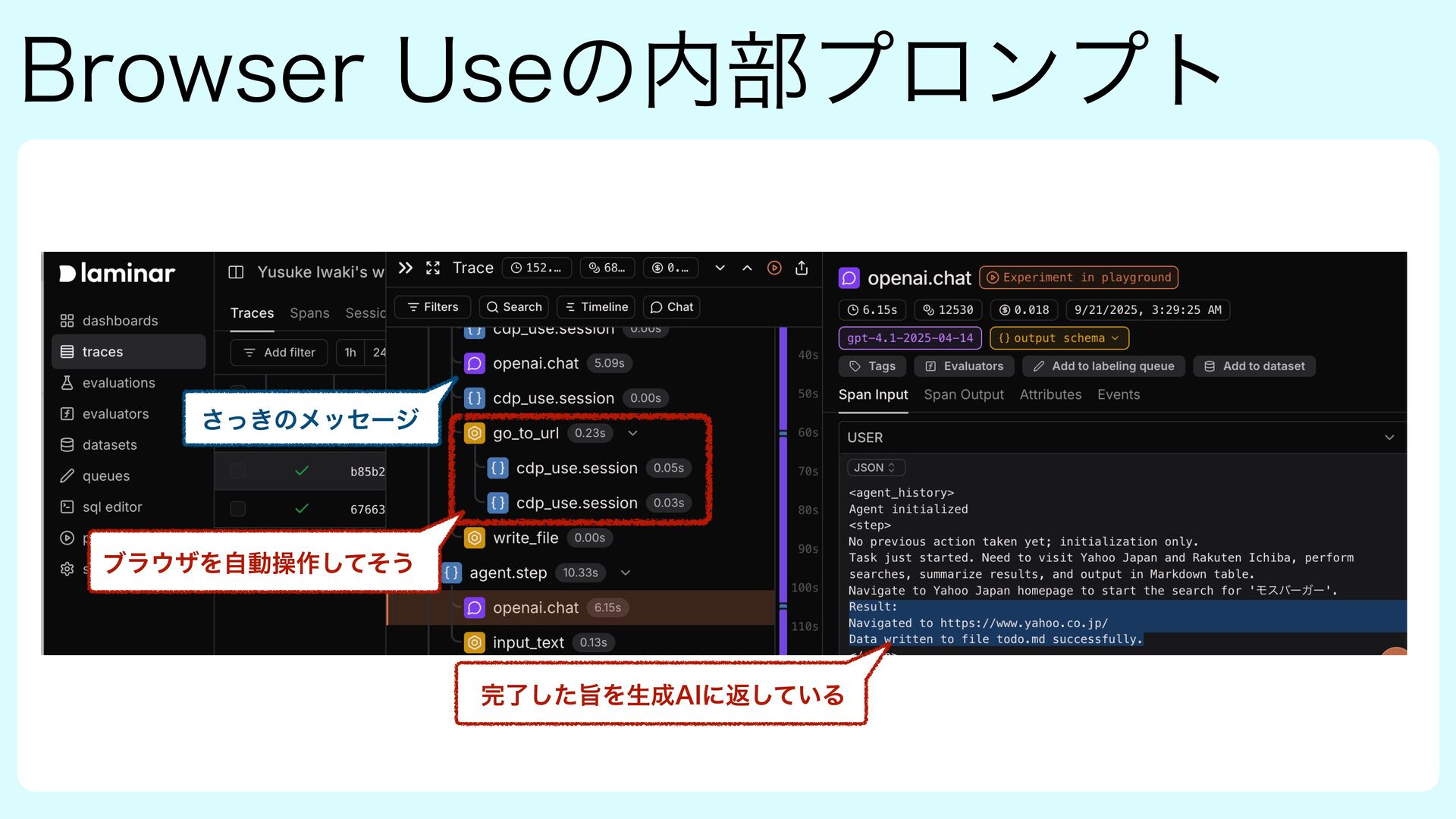This screenshot has width=1456, height=819.
Task: Check the checkbox for row 67663
Action: click(237, 509)
